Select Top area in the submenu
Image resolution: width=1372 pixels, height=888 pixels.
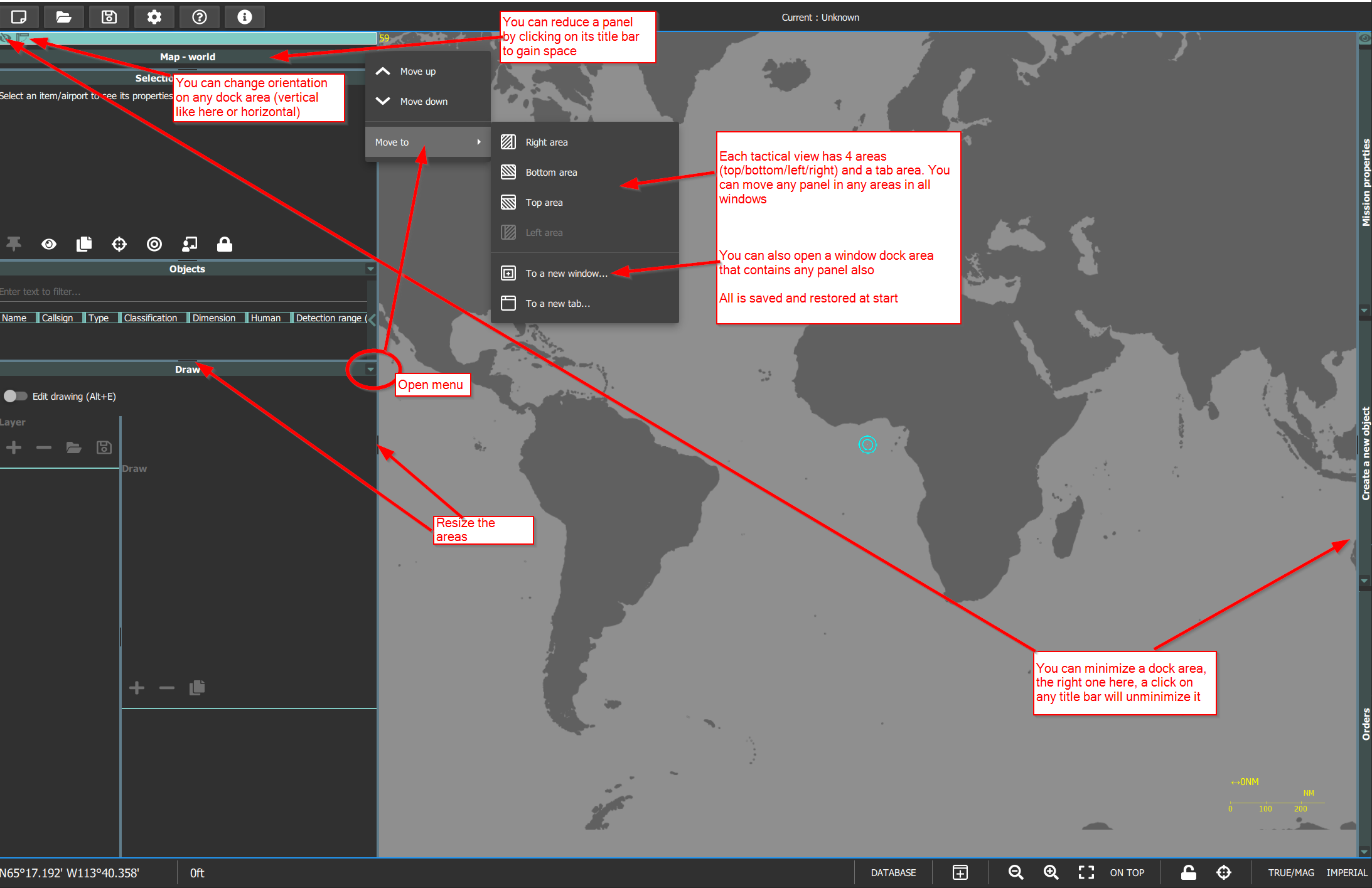tap(584, 203)
